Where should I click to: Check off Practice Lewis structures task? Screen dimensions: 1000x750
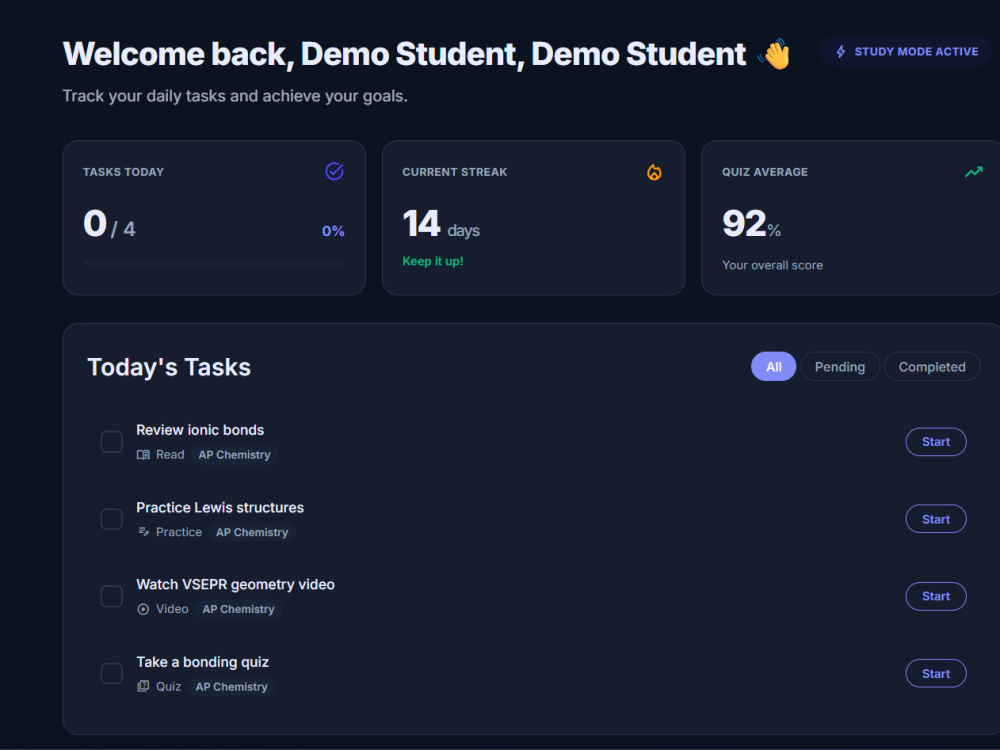pos(112,519)
